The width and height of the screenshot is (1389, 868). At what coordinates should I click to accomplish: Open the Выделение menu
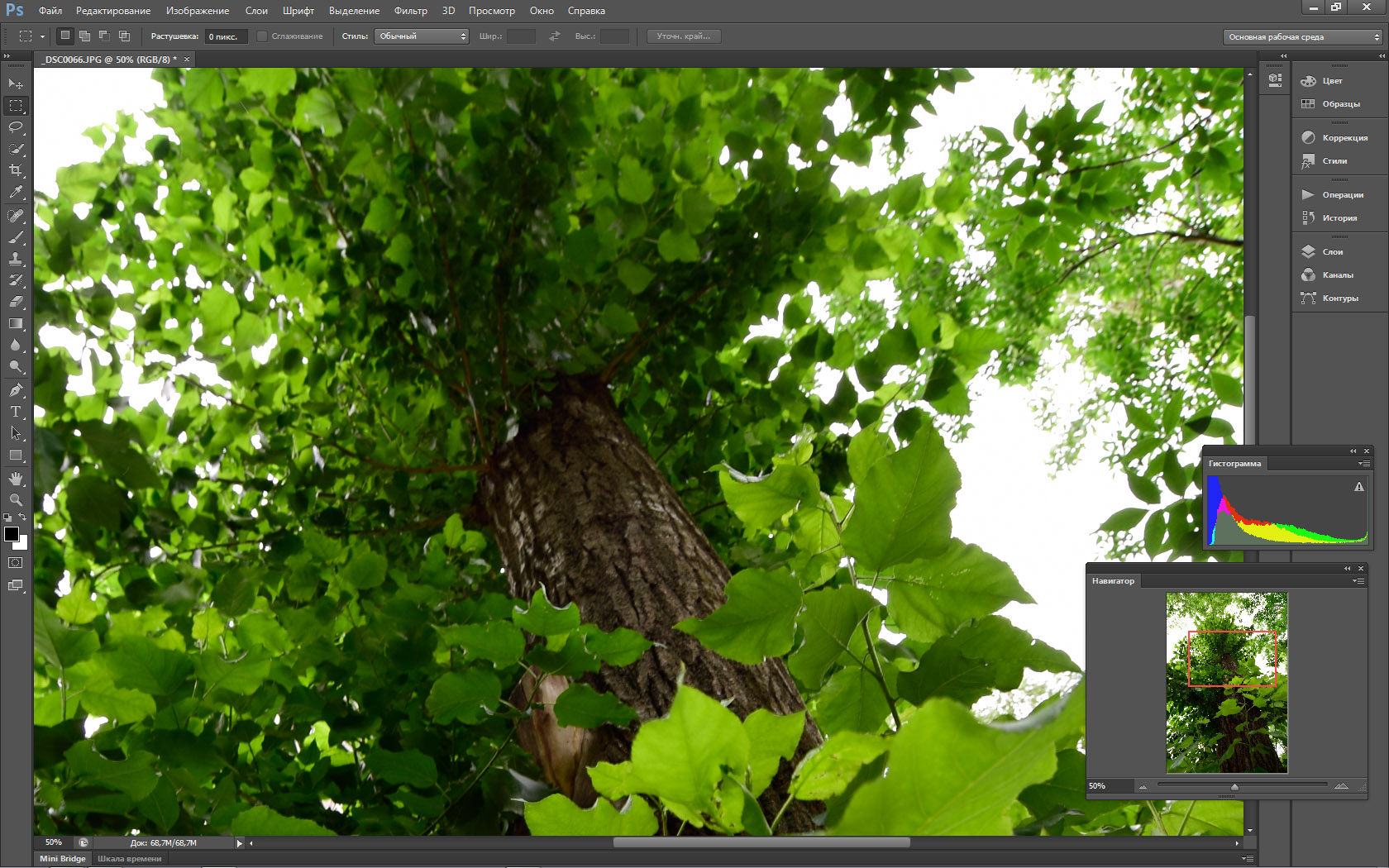pos(355,11)
